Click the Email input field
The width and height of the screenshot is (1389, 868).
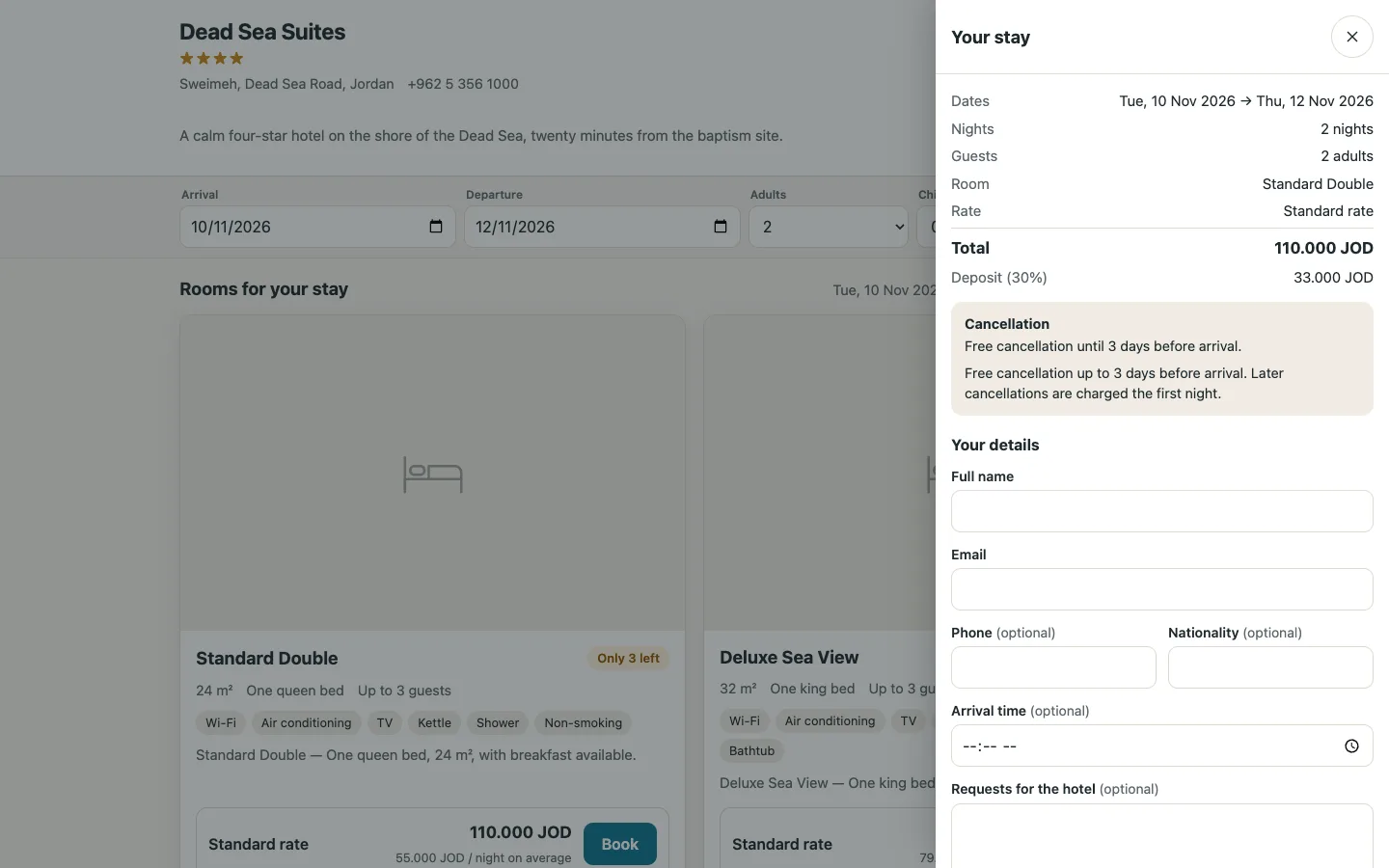[x=1161, y=589]
